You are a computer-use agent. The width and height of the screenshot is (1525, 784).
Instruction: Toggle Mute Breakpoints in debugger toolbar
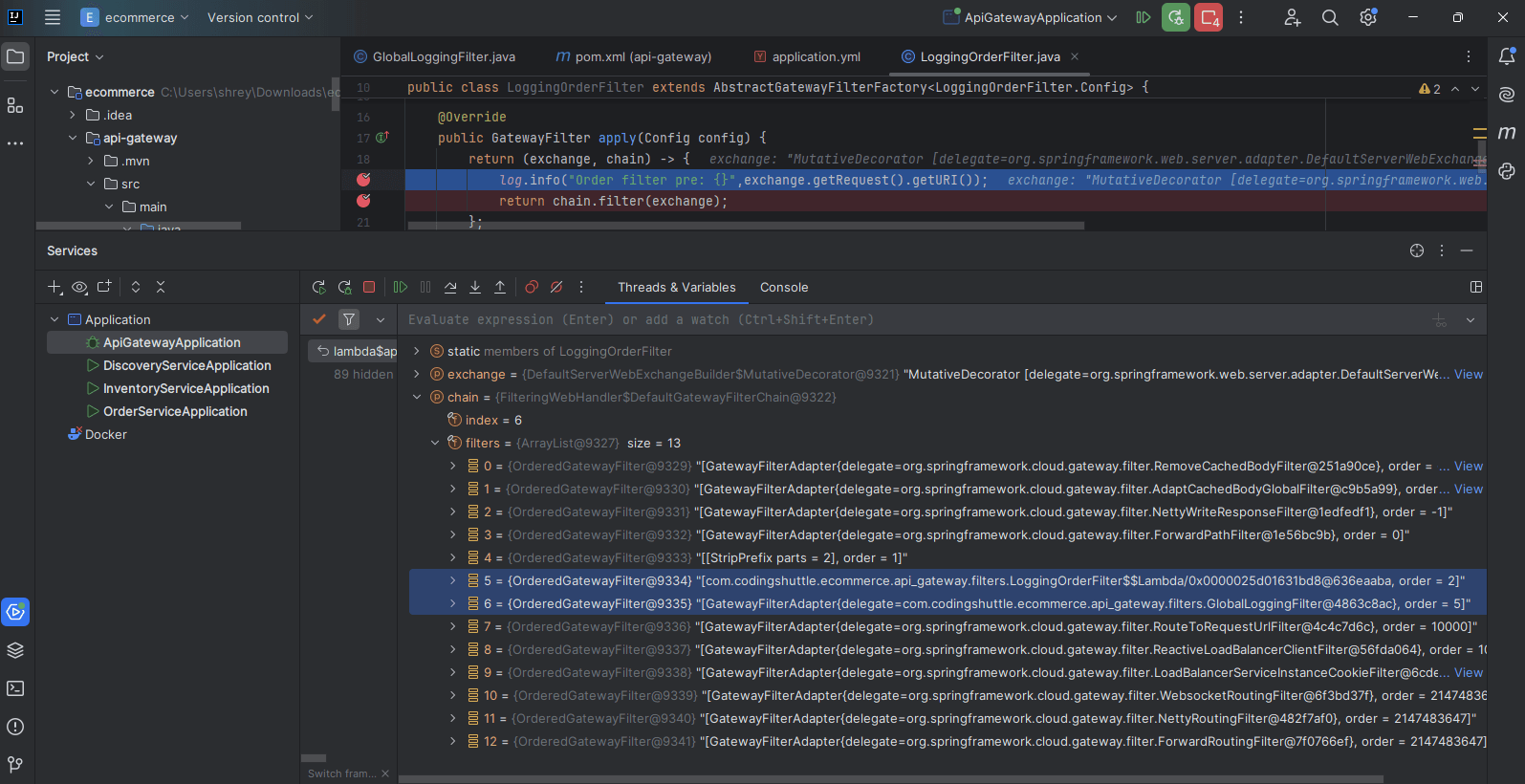click(556, 287)
